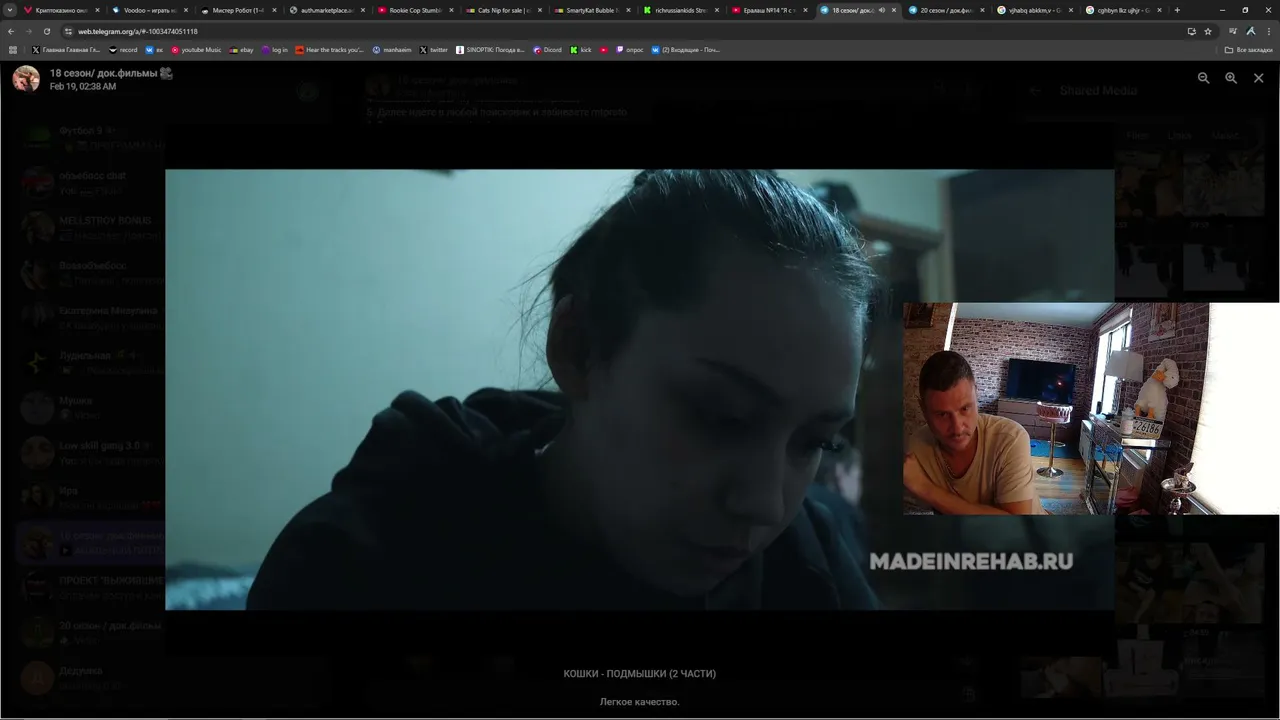
Task: Switch to the Криптоказино tab
Action: pos(62,10)
